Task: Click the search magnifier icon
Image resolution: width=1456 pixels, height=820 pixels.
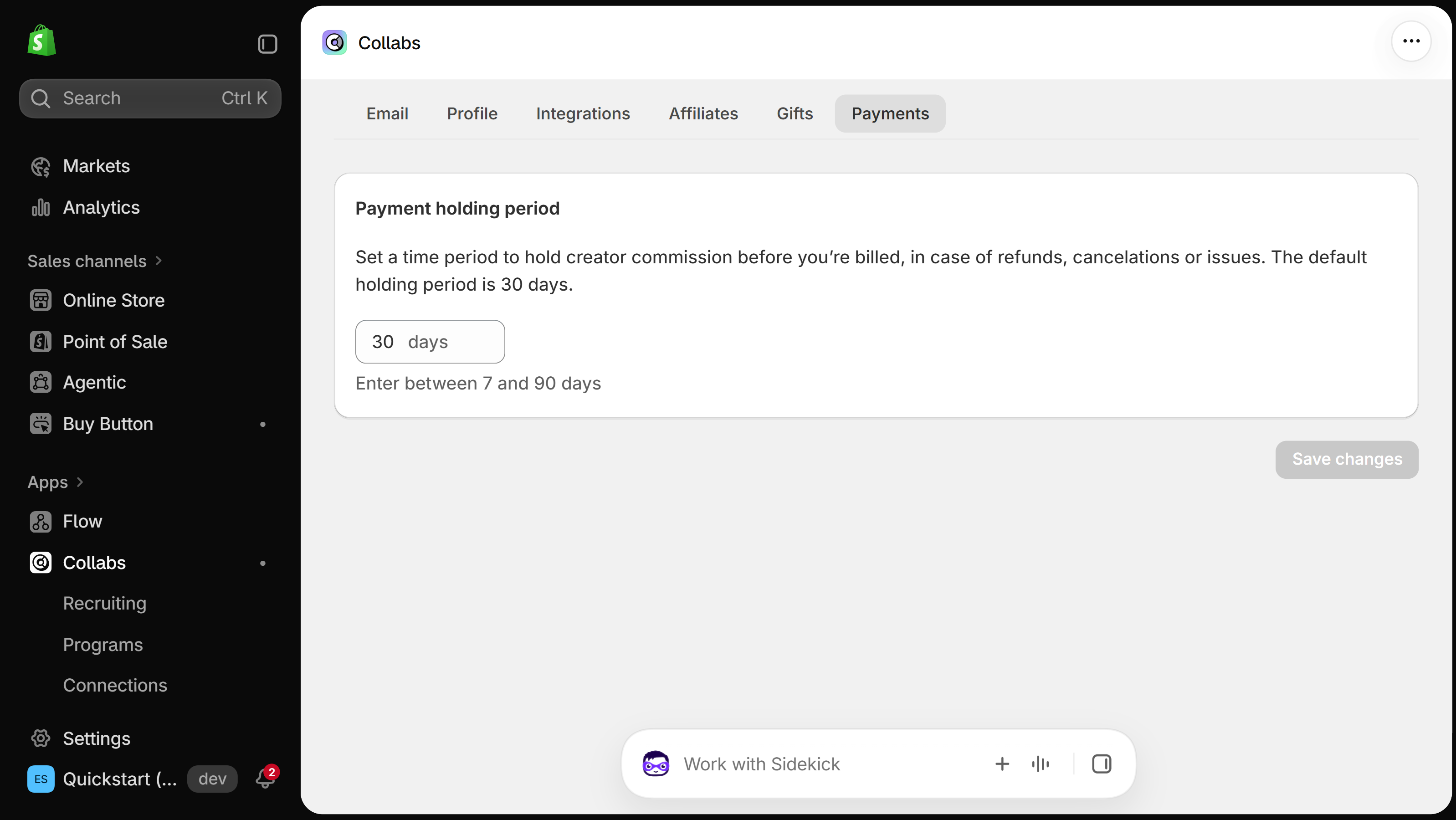Action: pyautogui.click(x=41, y=98)
